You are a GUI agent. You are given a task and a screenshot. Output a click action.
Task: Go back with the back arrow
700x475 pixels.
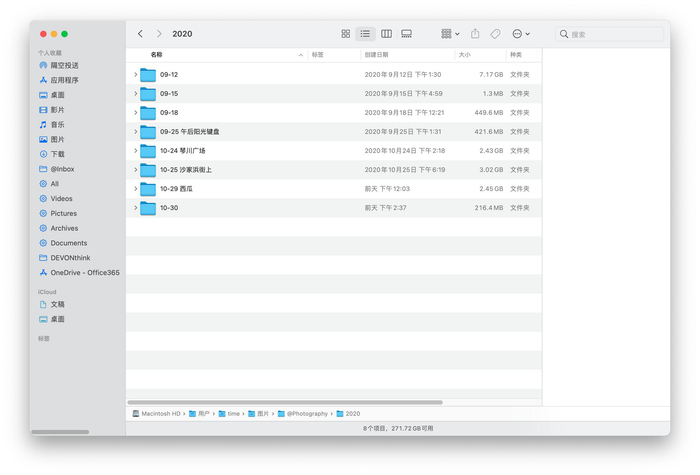[x=140, y=34]
